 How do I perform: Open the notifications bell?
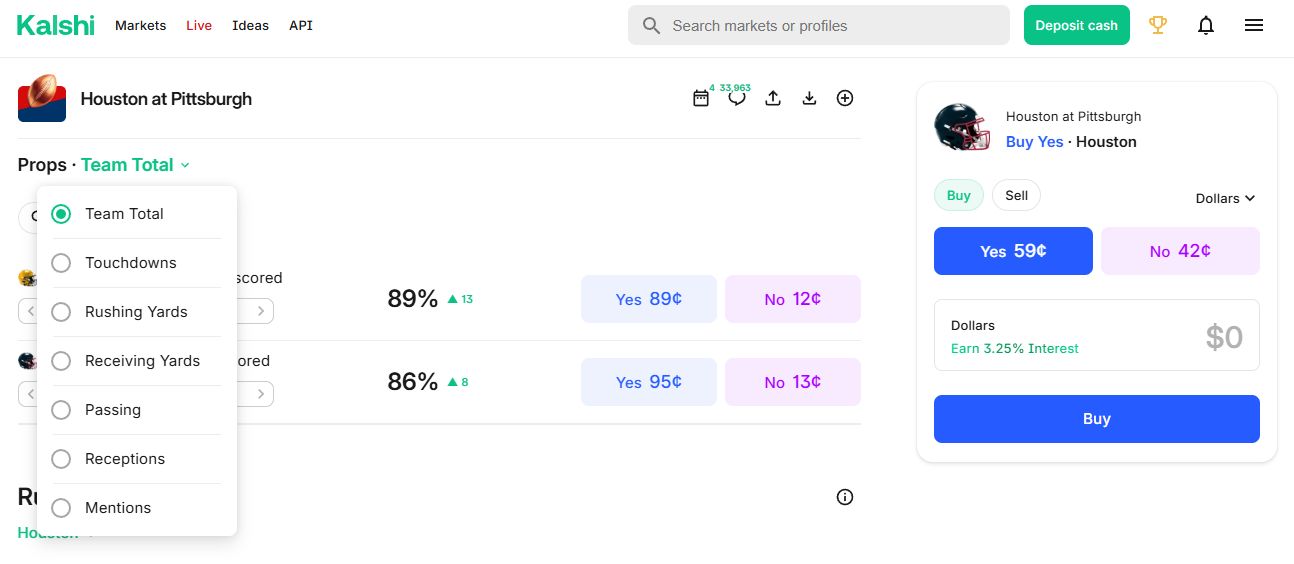point(1206,25)
